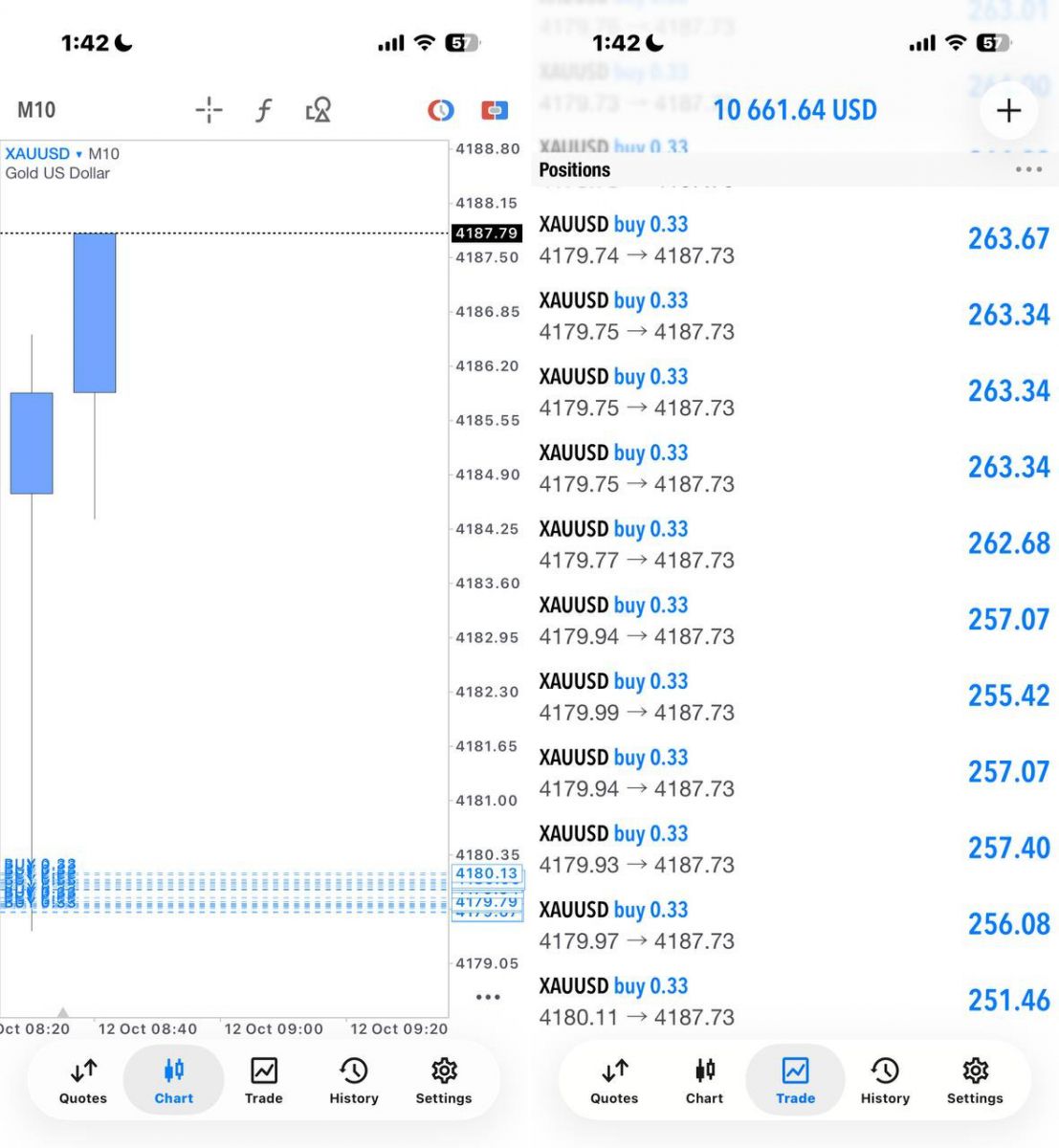The image size is (1059, 1148).
Task: Switch to Chart tab on the trade screen
Action: (x=704, y=1081)
